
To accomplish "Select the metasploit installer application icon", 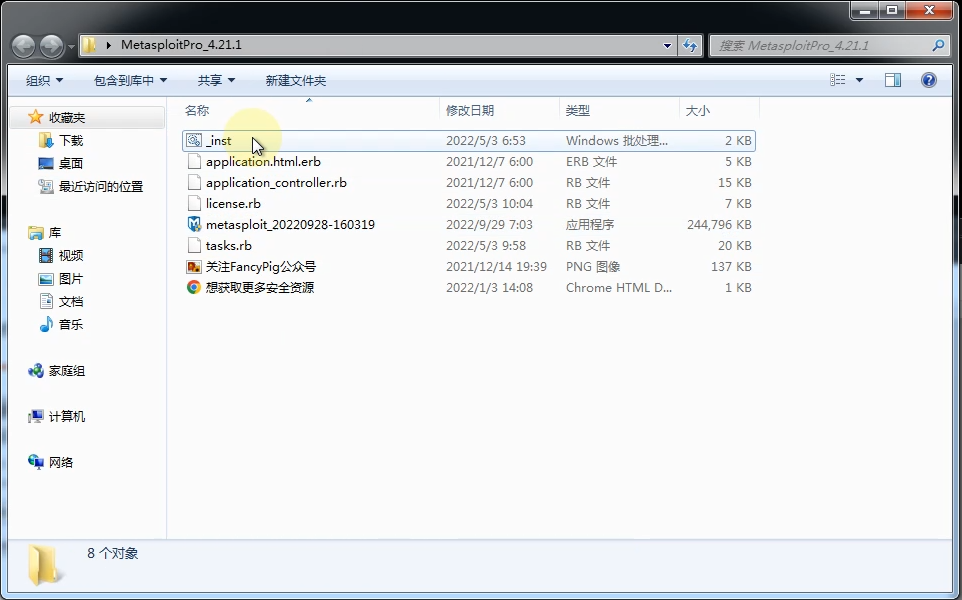I will (x=194, y=225).
